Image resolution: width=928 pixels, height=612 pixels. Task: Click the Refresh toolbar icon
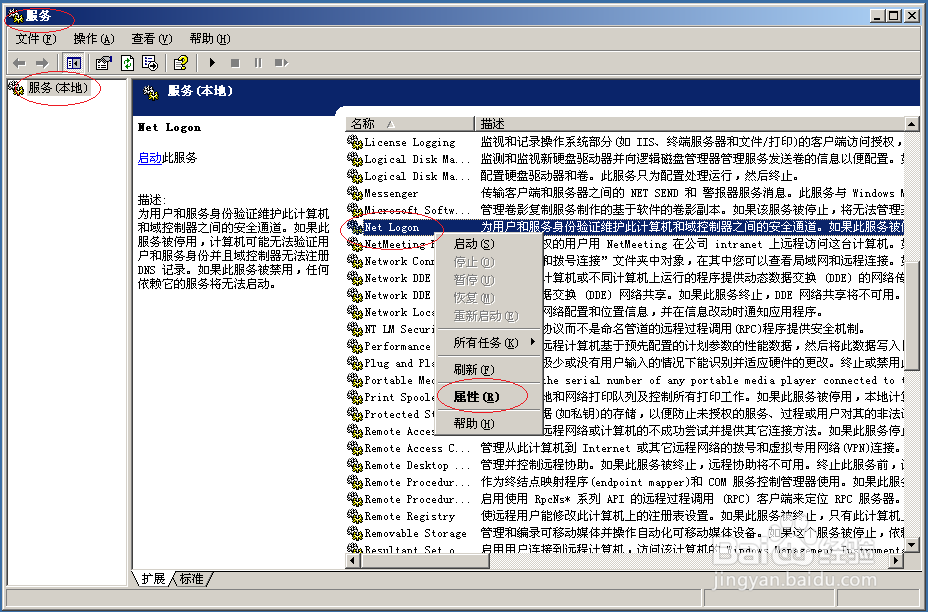click(x=127, y=63)
